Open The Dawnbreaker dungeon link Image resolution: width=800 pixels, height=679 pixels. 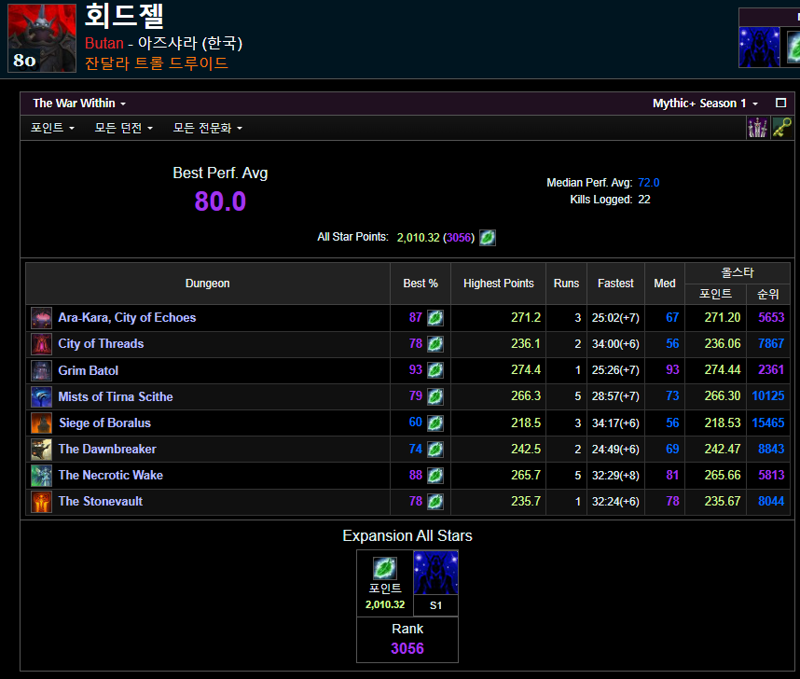107,449
